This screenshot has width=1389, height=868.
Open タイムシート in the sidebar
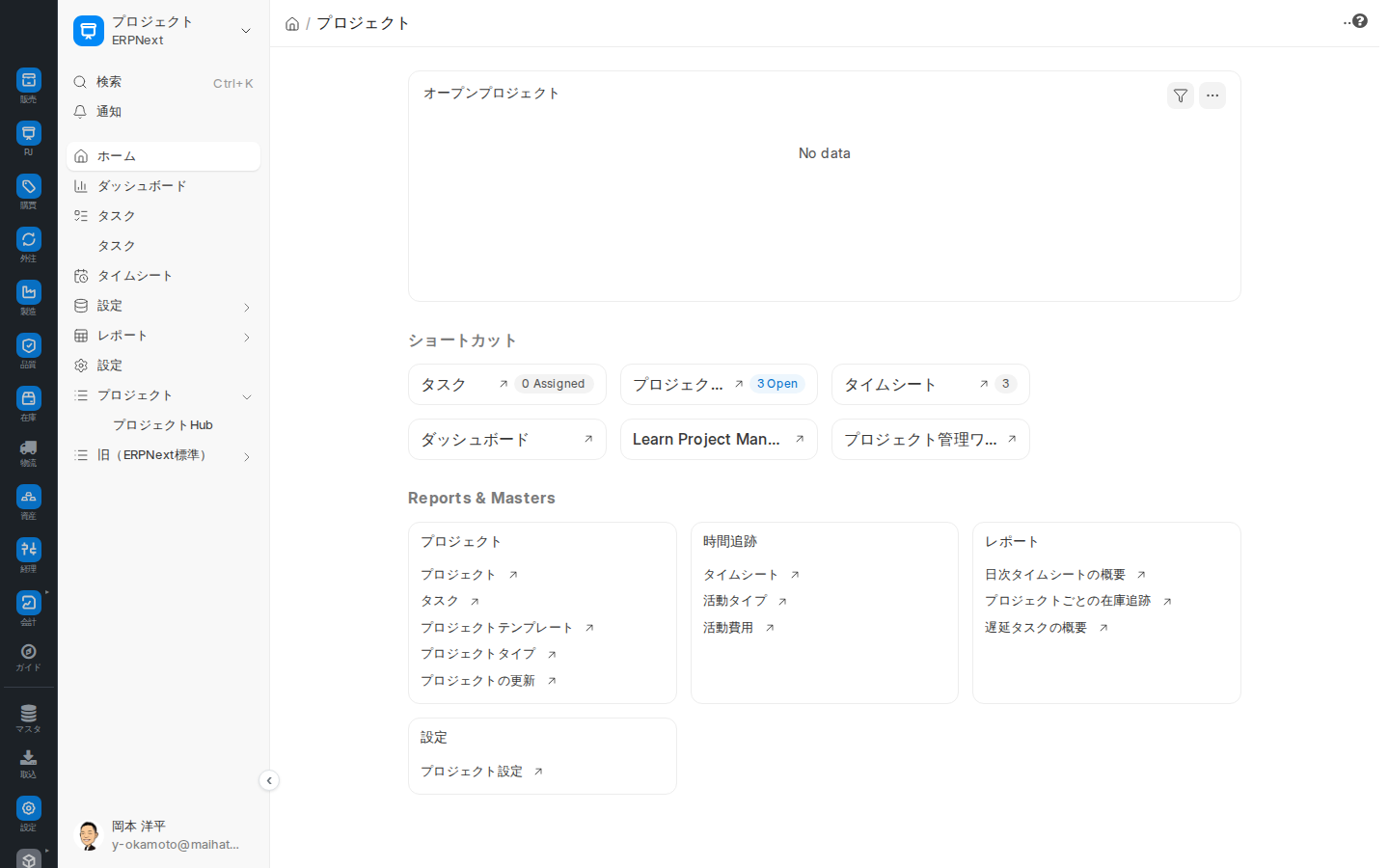point(163,276)
